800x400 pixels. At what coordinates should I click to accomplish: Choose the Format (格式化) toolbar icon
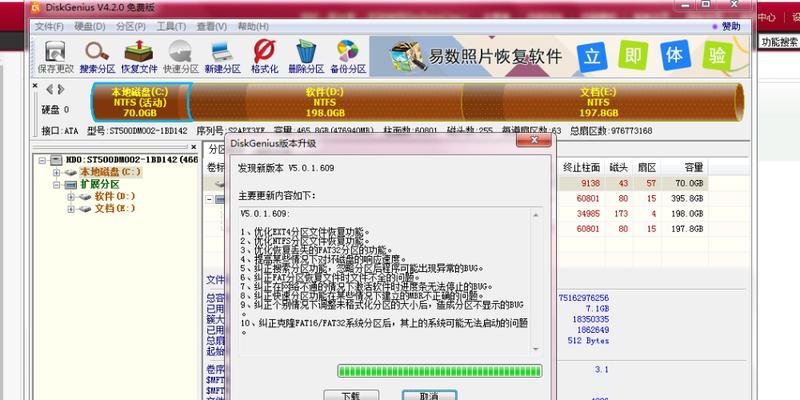point(264,57)
